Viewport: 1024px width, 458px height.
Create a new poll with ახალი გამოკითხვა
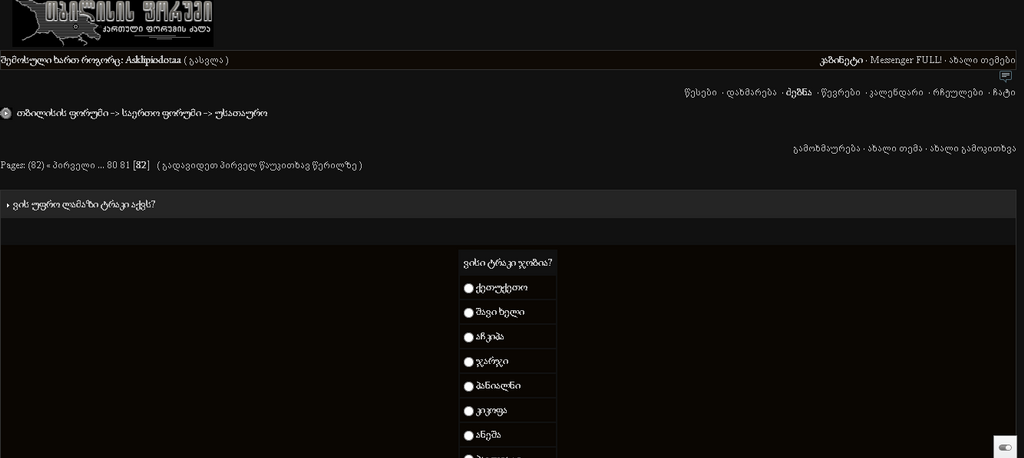972,149
